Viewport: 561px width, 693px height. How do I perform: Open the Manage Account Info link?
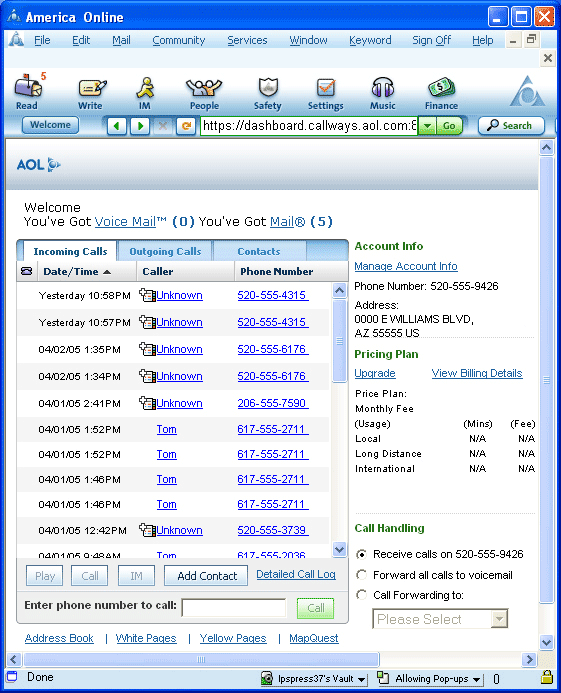[x=406, y=266]
